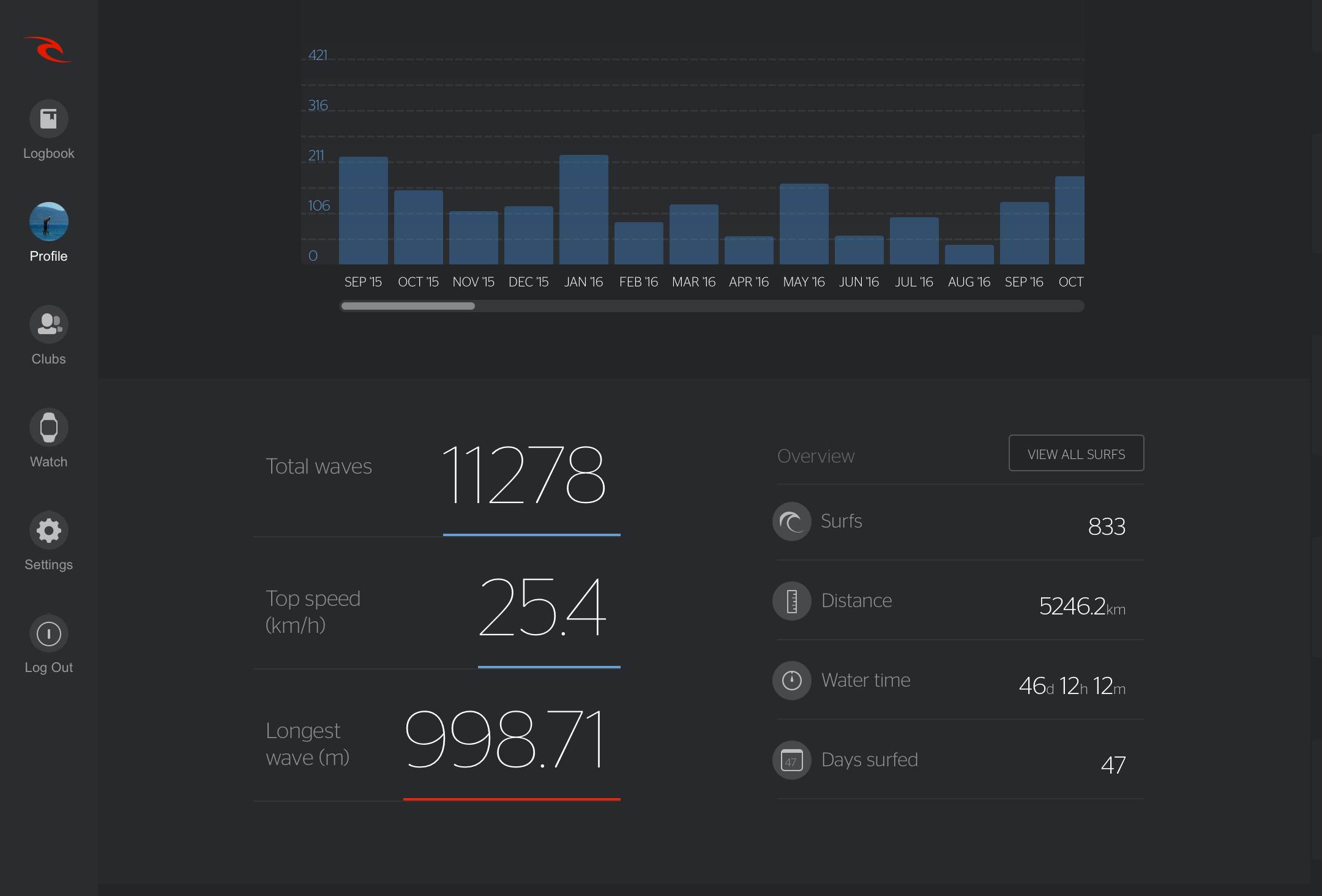Go to the Clubs section

click(x=48, y=324)
